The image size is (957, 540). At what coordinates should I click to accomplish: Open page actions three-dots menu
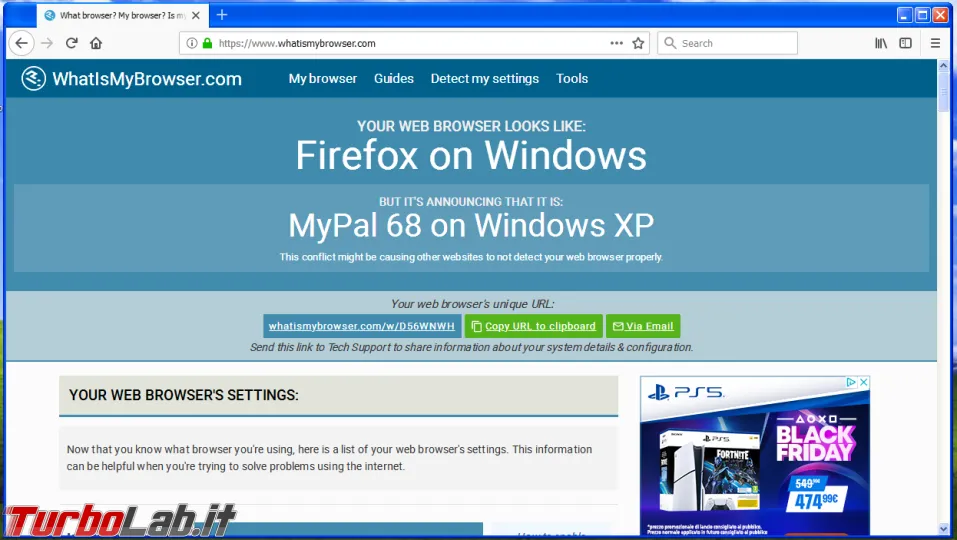[x=616, y=43]
